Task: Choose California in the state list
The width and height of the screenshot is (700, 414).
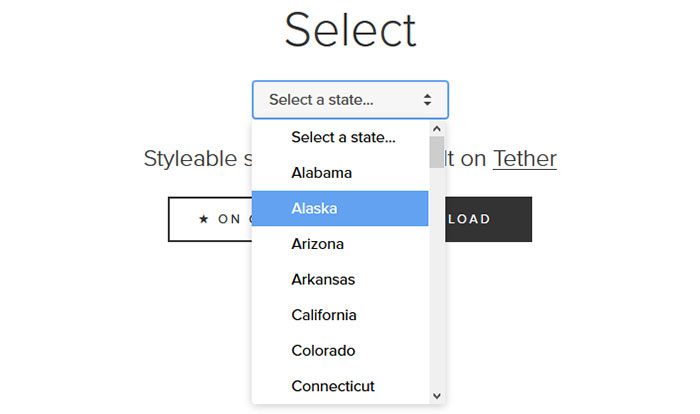Action: pyautogui.click(x=340, y=315)
